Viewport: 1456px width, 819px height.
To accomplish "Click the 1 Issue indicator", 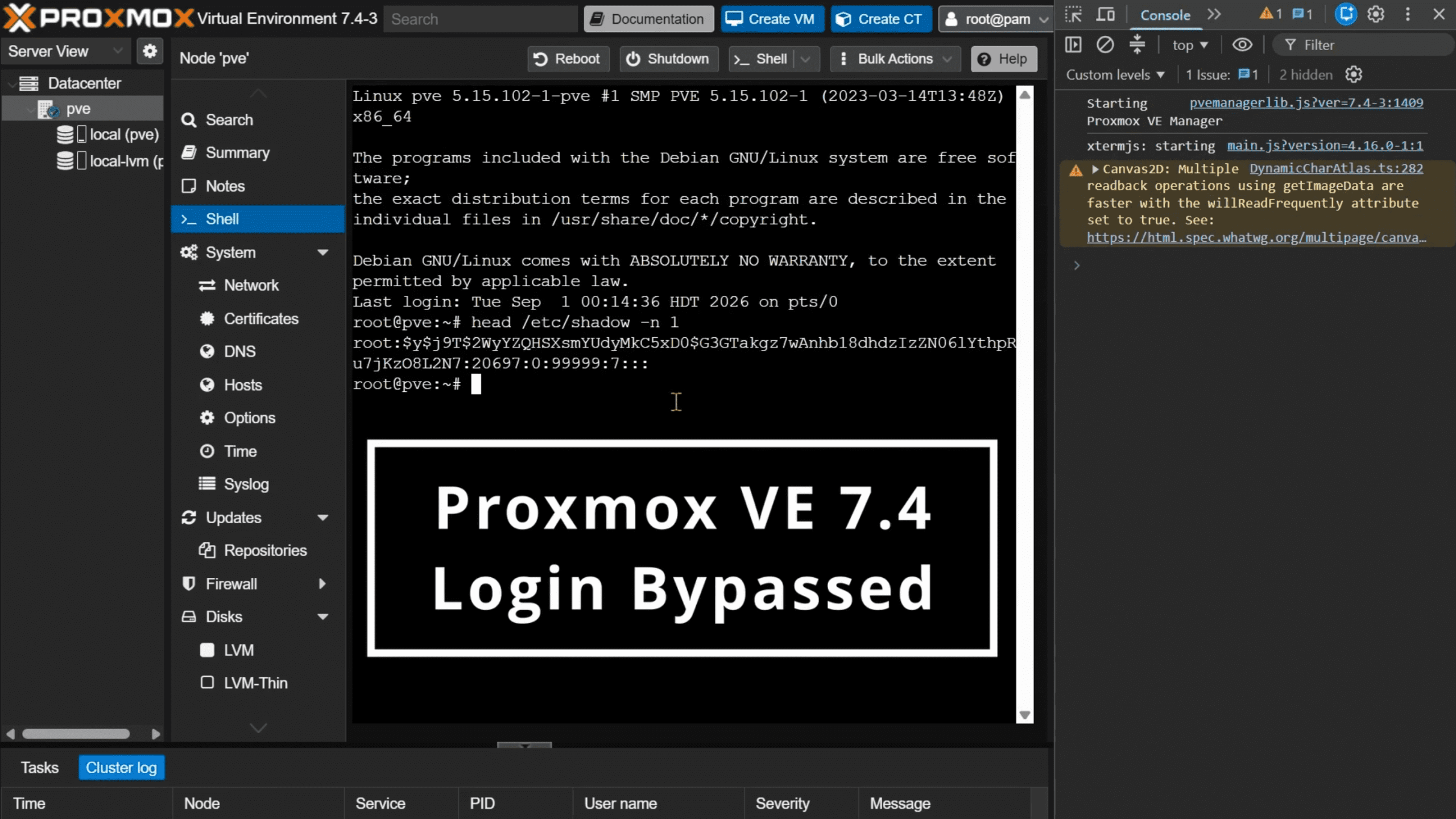I will [x=1222, y=75].
